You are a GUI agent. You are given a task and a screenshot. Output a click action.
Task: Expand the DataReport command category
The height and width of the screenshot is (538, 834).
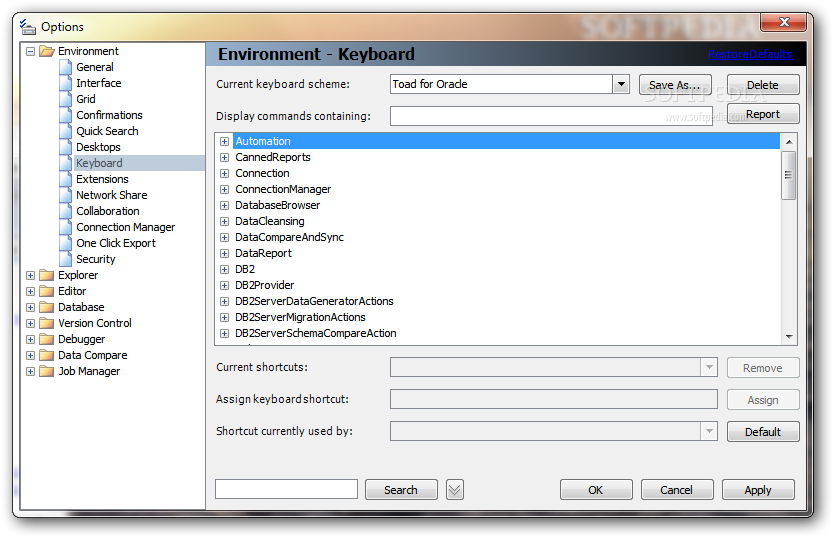224,253
